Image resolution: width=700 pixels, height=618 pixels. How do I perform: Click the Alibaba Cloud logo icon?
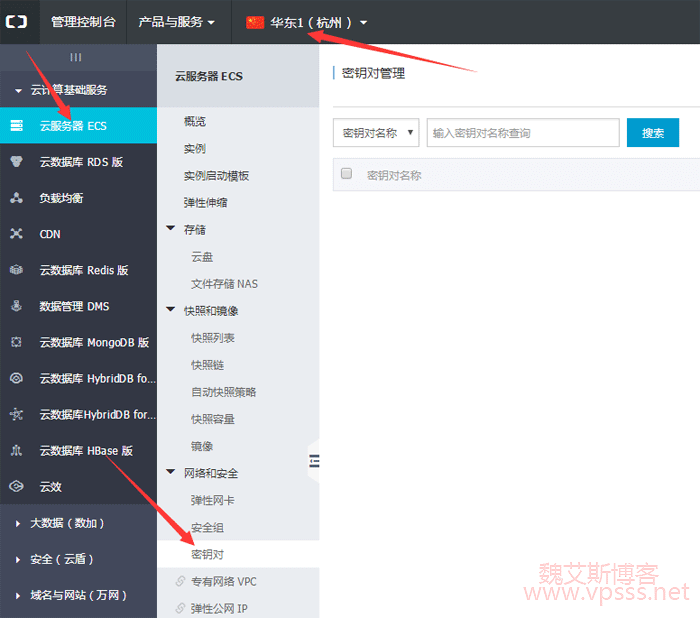pos(18,22)
